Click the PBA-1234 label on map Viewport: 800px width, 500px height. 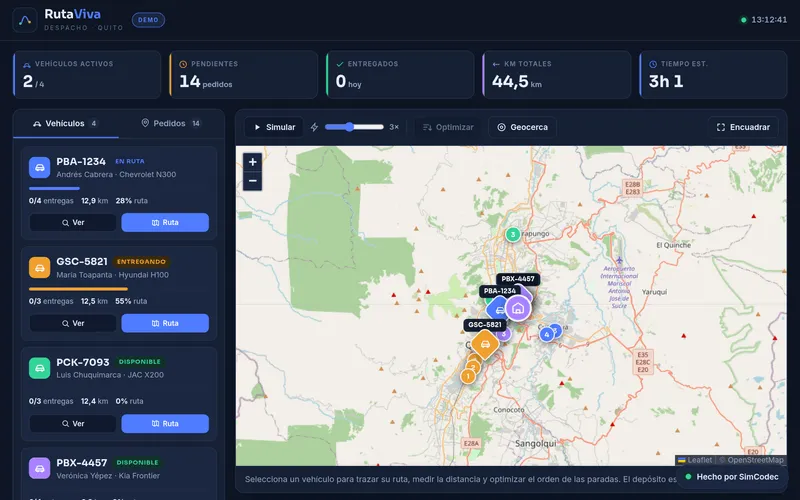coord(499,291)
